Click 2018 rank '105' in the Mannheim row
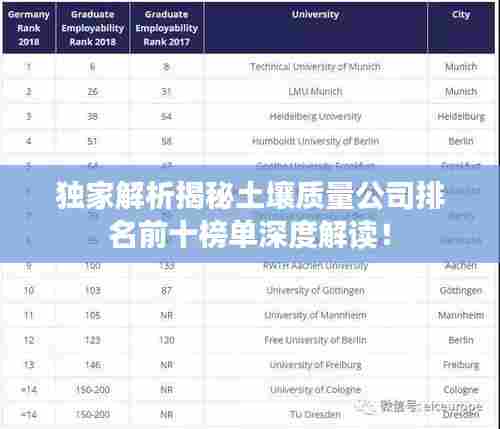The width and height of the screenshot is (500, 429). pyautogui.click(x=93, y=315)
